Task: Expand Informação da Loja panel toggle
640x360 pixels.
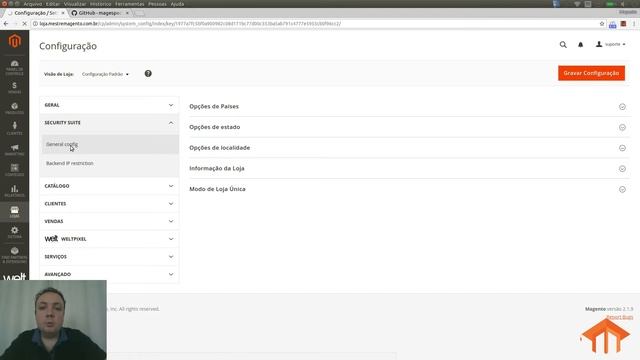Action: pos(622,169)
